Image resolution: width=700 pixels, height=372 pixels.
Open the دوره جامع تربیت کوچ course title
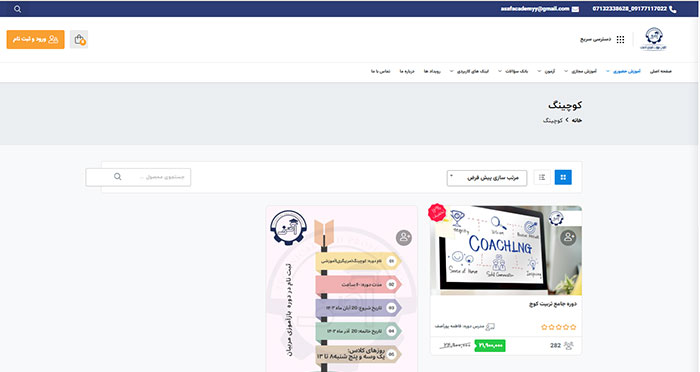(x=553, y=304)
